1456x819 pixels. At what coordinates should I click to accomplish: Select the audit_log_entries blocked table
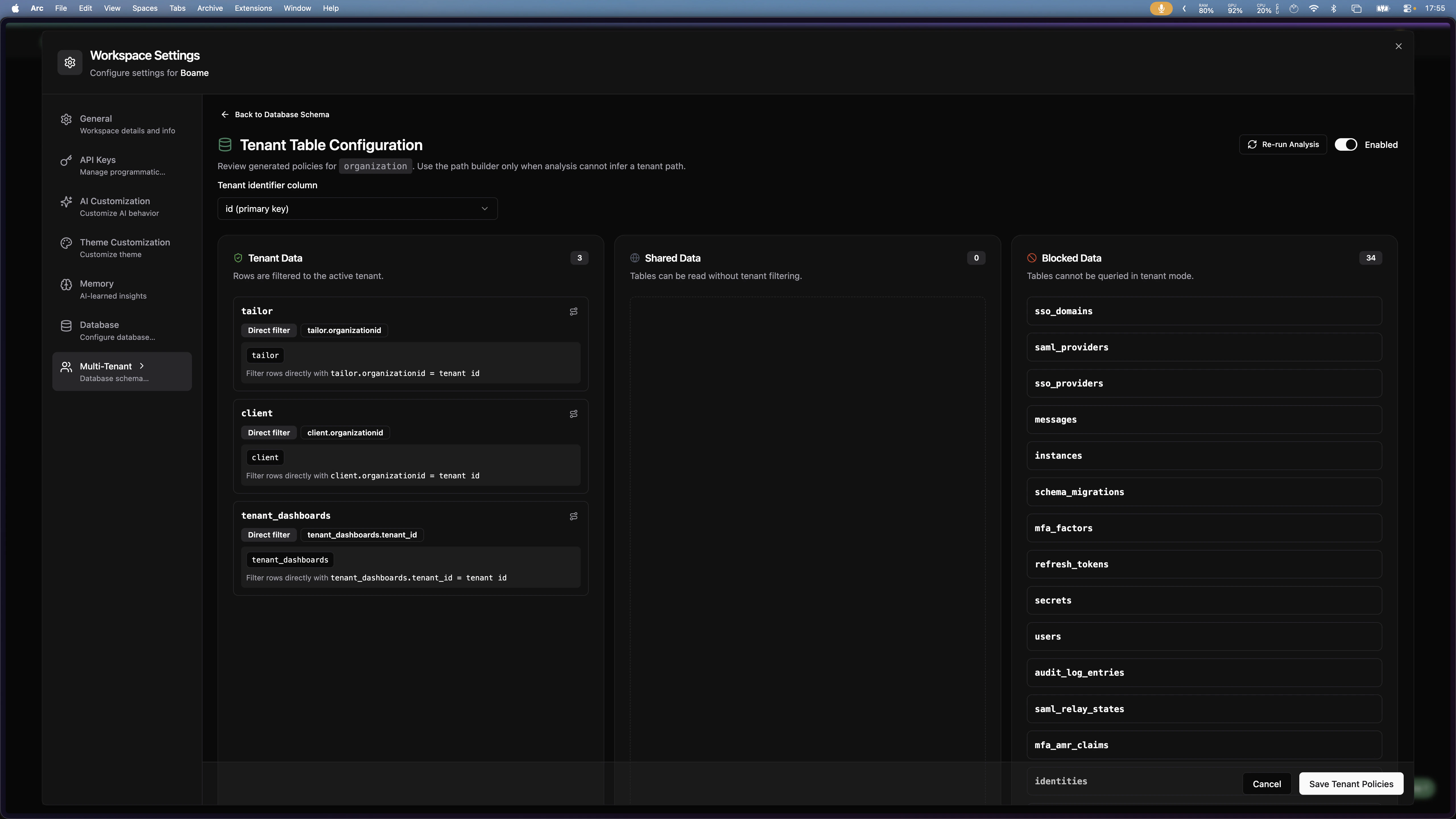pos(1204,673)
